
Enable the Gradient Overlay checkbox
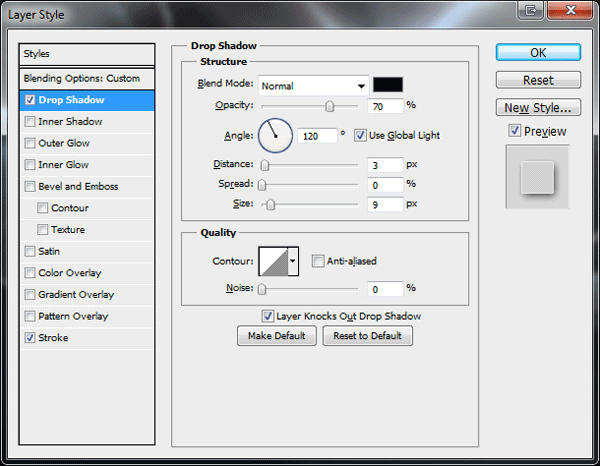click(x=30, y=295)
